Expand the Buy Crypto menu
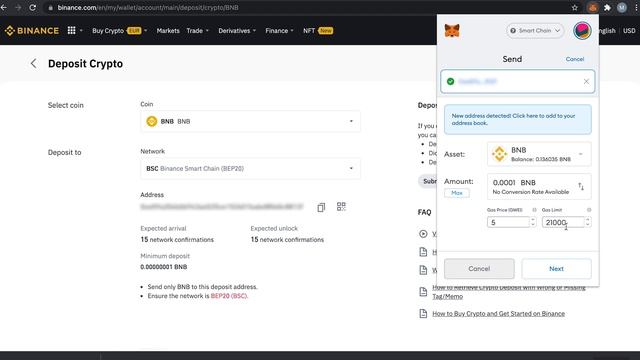The width and height of the screenshot is (640, 360). point(119,31)
